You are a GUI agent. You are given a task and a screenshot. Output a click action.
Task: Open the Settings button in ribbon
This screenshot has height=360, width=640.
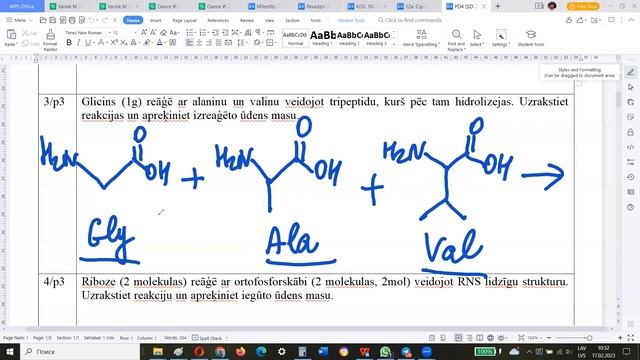(500, 38)
